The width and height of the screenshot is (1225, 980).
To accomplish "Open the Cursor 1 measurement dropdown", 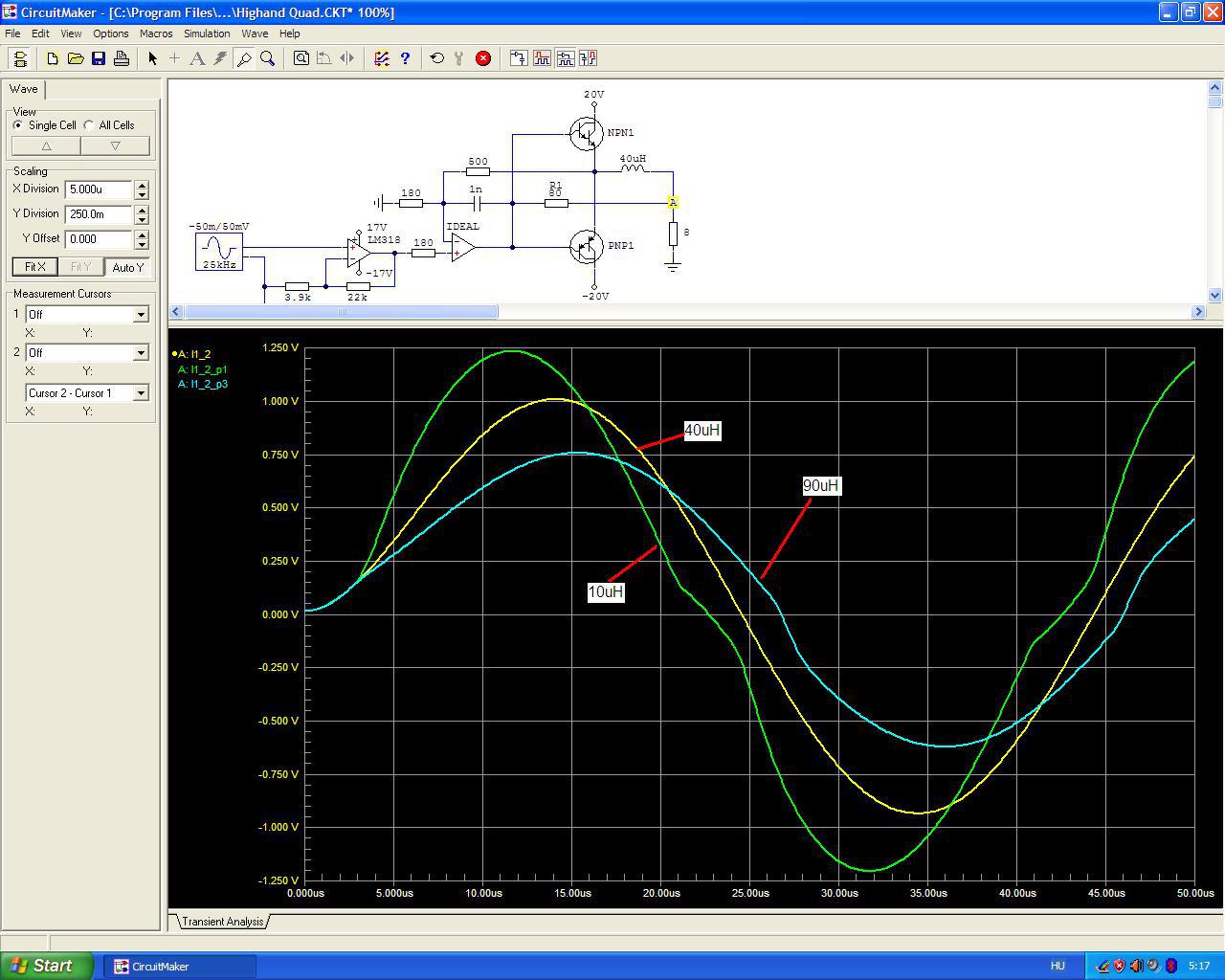I will click(x=141, y=315).
